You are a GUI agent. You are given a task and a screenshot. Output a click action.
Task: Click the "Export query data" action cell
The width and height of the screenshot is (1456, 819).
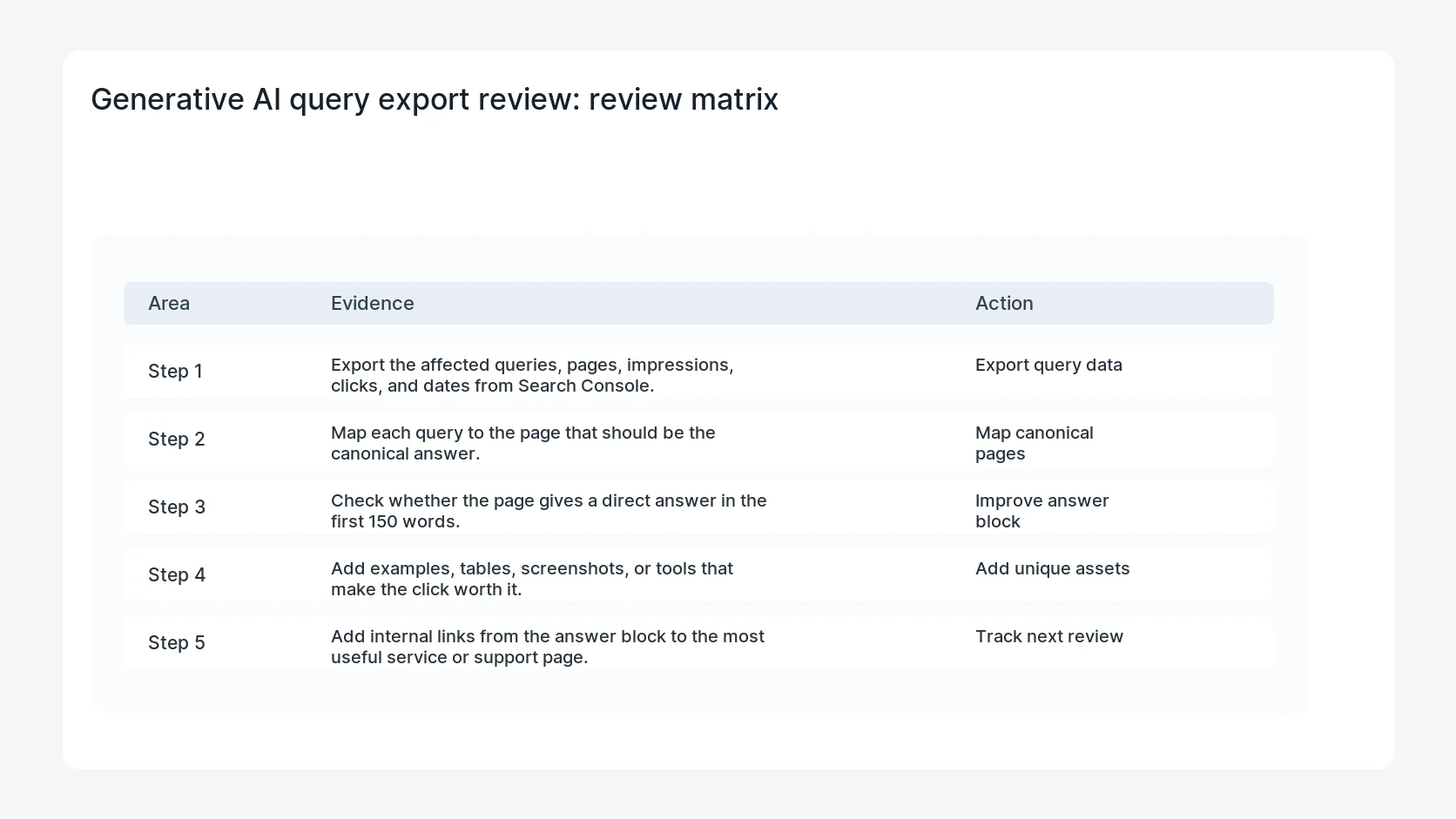pyautogui.click(x=1048, y=365)
